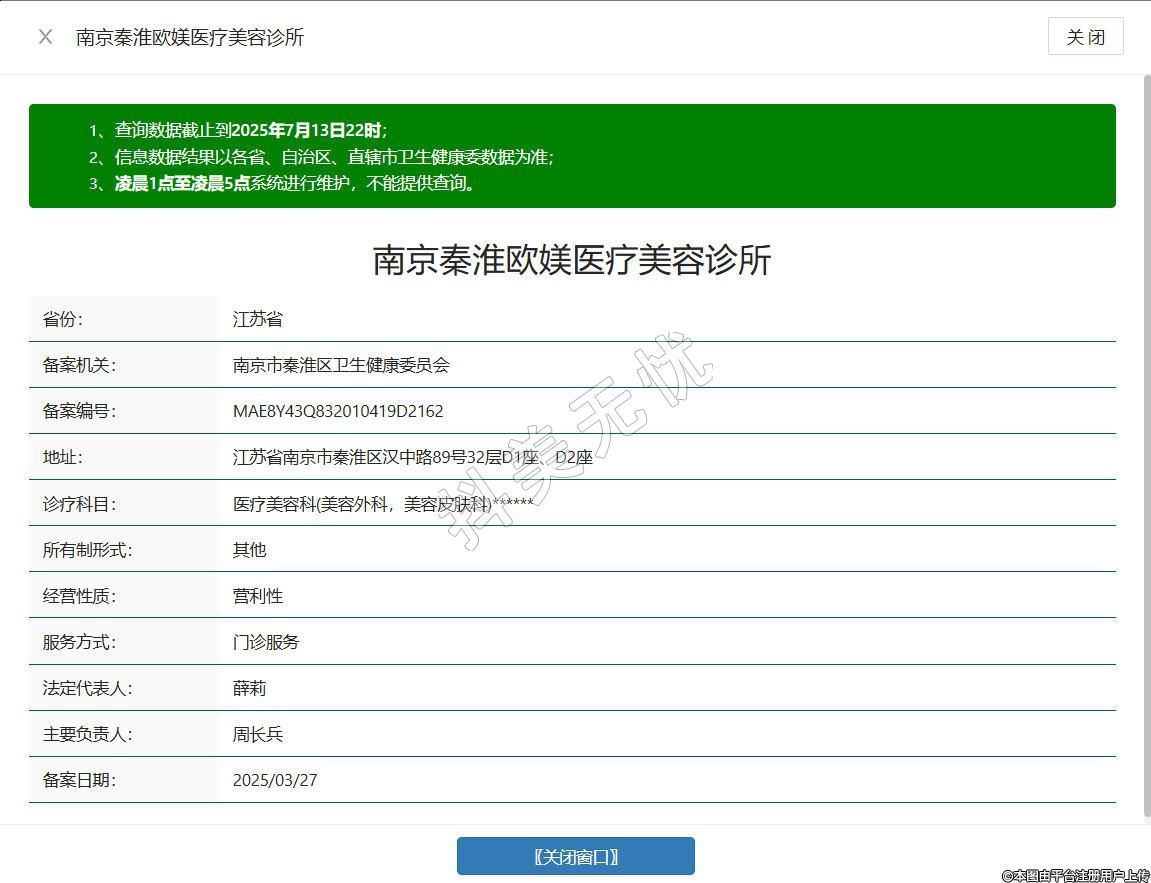Screen dimensions: 1151x883
Task: Click the header title 南京秦淮欧媄医疗美容诊所
Action: [x=190, y=37]
